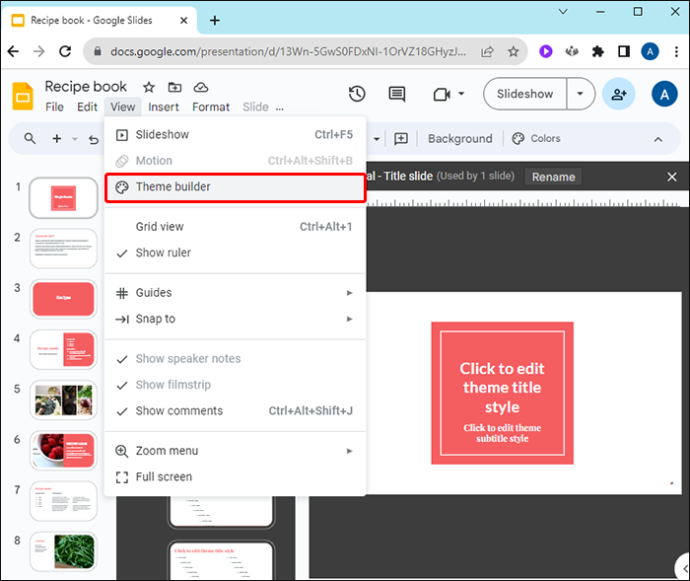690x581 pixels.
Task: Open the new slide layout dropdown arrow
Action: (75, 139)
